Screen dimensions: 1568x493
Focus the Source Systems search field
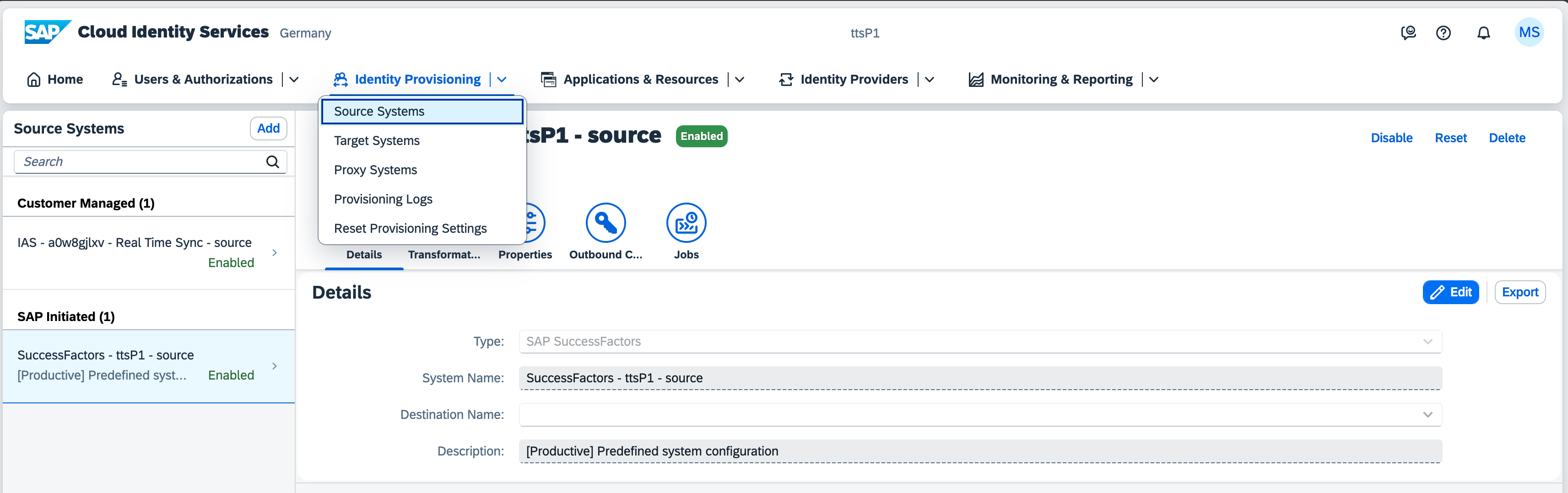click(140, 162)
